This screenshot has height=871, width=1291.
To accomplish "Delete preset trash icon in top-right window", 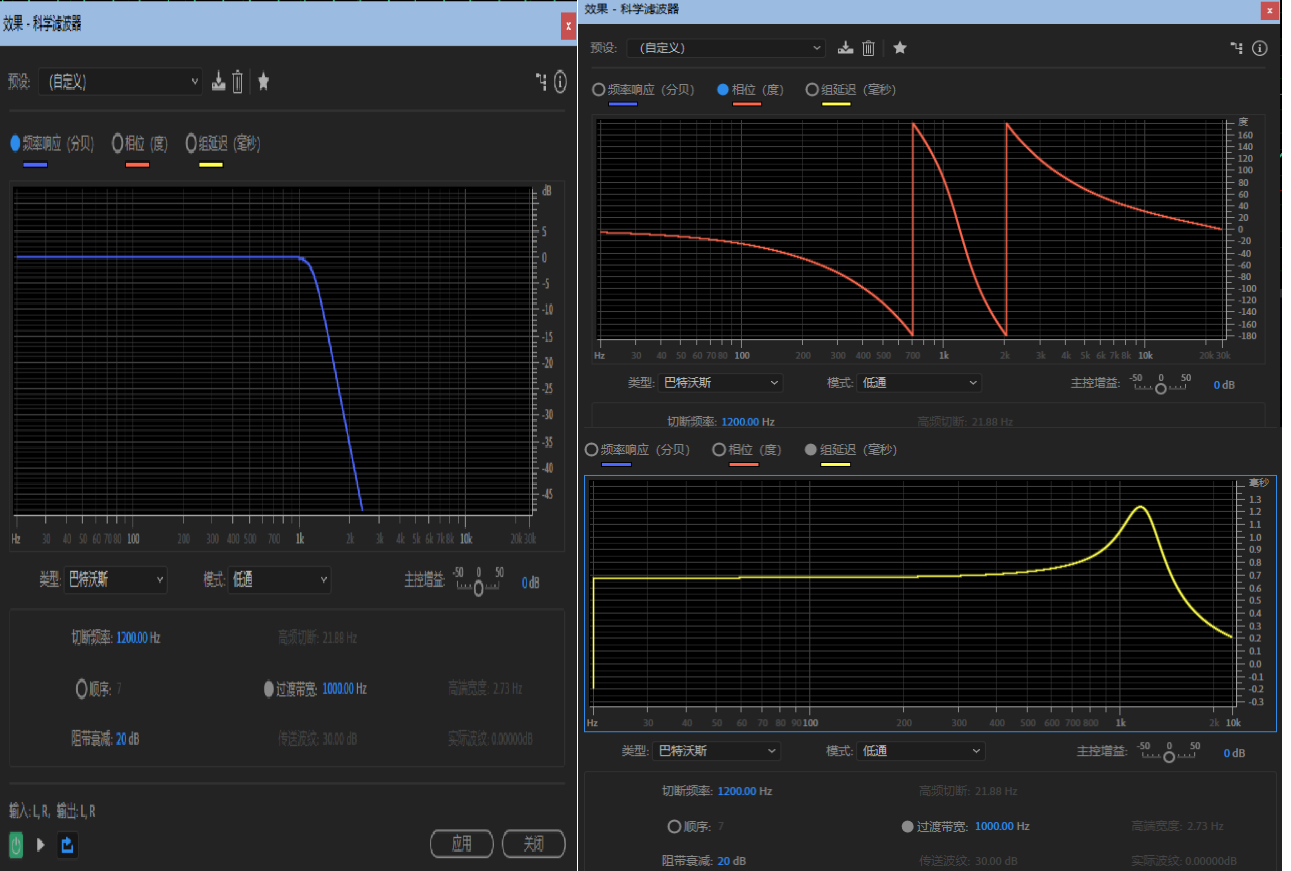I will click(x=869, y=48).
